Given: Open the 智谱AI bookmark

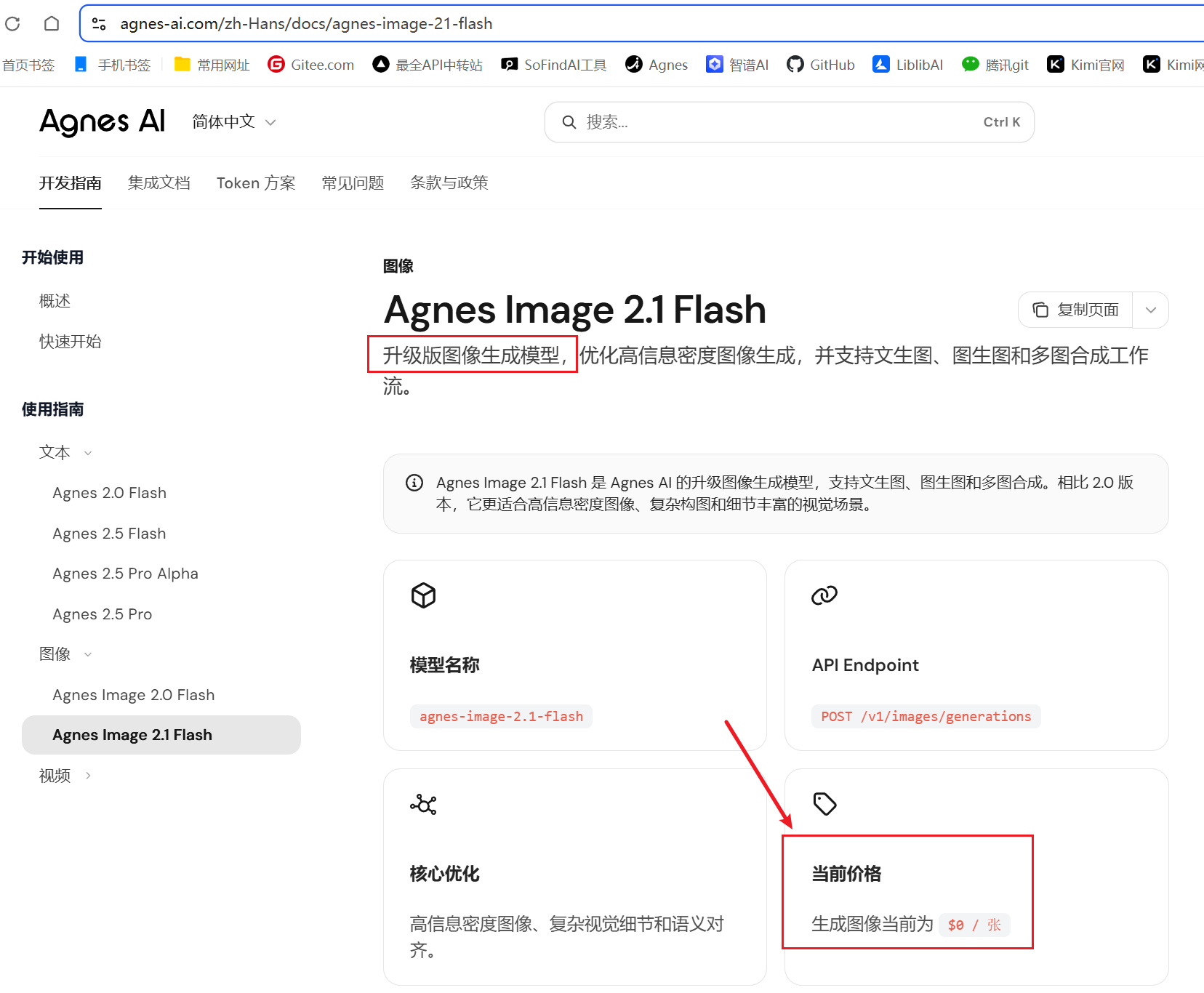Looking at the screenshot, I should (x=737, y=65).
